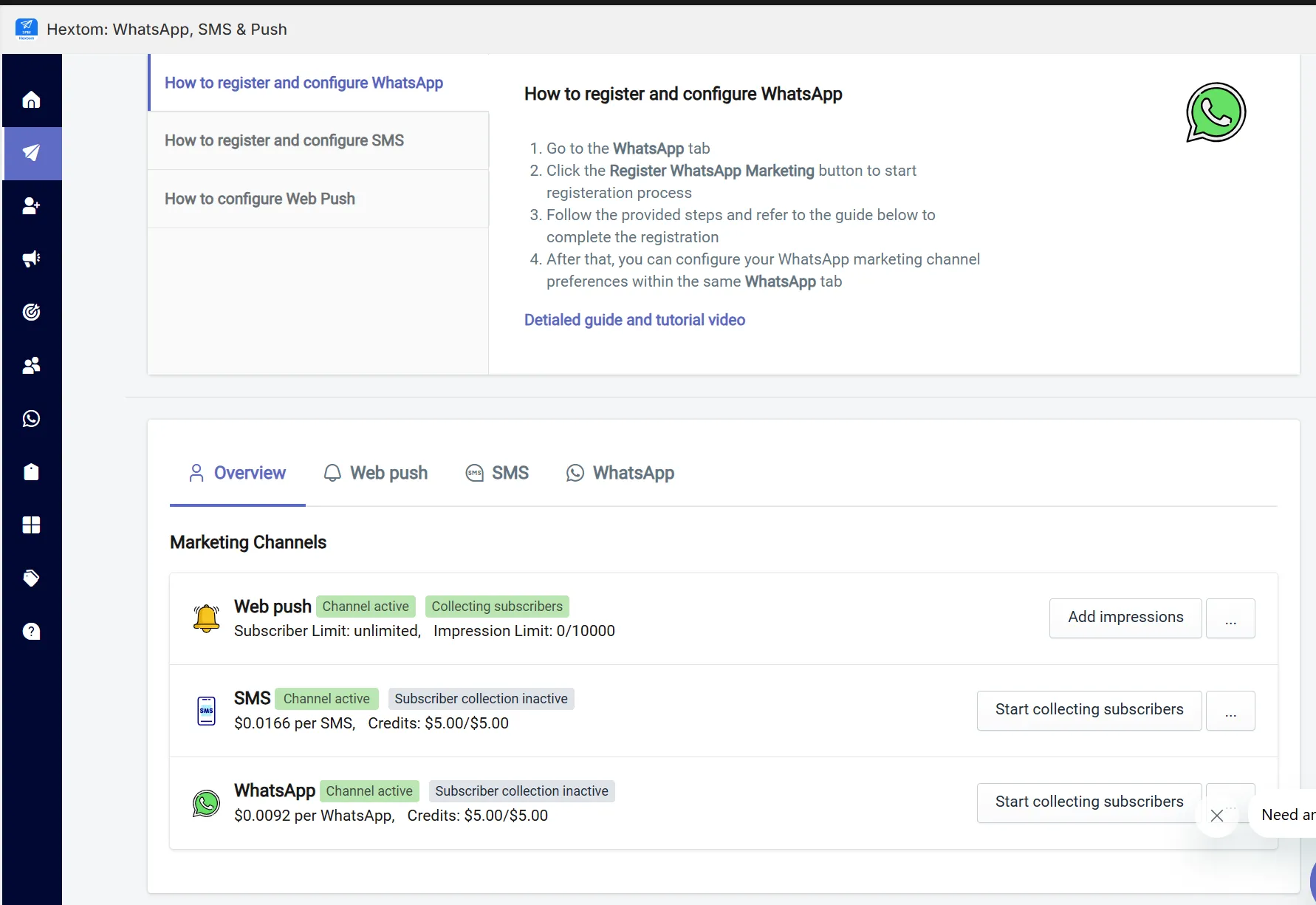The height and width of the screenshot is (905, 1316).
Task: Click the Add impressions button
Action: (x=1125, y=618)
